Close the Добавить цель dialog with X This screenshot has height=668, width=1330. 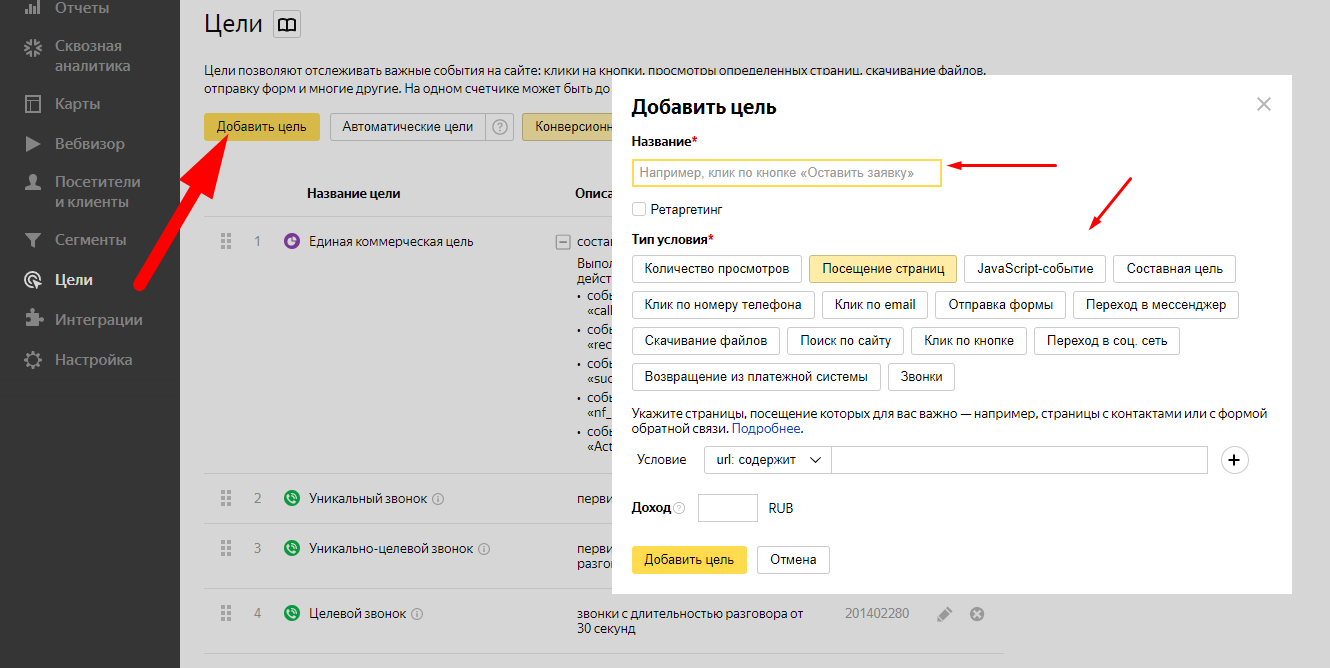pyautogui.click(x=1264, y=104)
